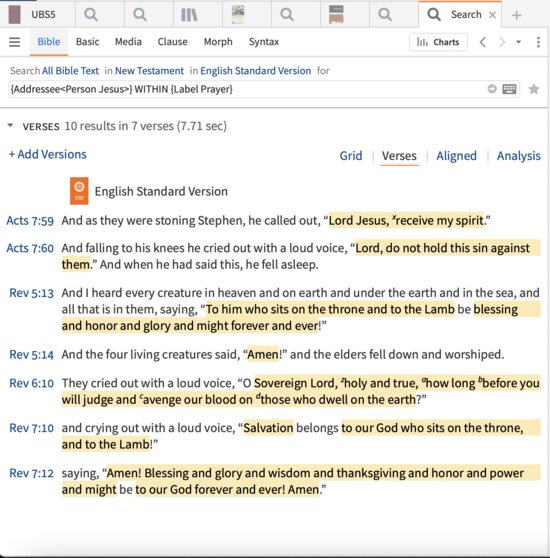The image size is (550, 558).
Task: Select the Bible search type
Action: click(x=49, y=42)
